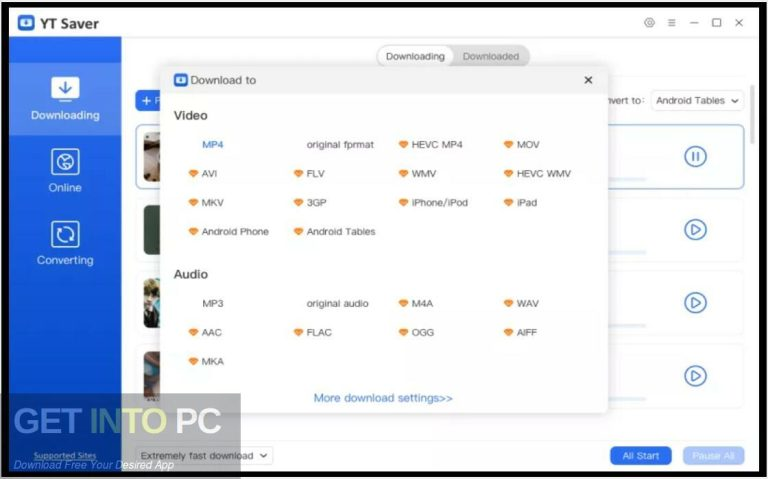Start the fourth download item
The width and height of the screenshot is (768, 479).
695,376
